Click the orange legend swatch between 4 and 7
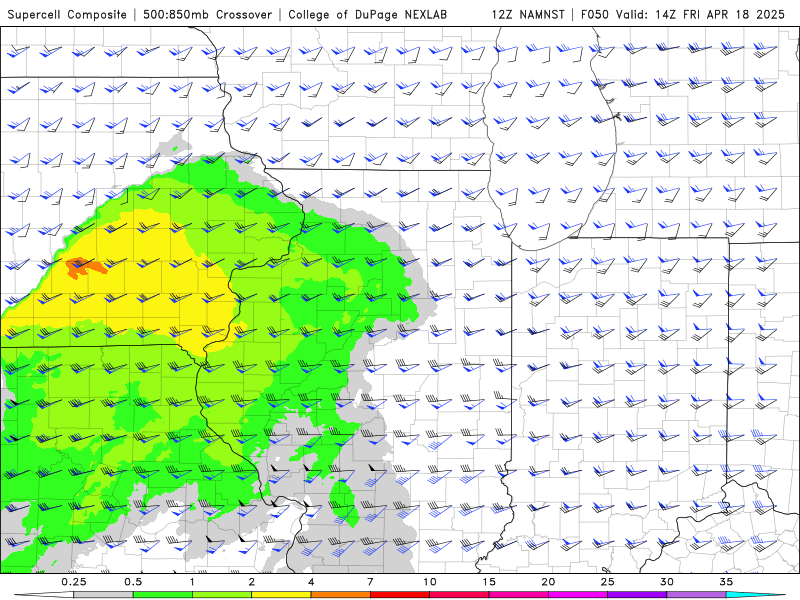This screenshot has width=800, height=600. point(340,595)
